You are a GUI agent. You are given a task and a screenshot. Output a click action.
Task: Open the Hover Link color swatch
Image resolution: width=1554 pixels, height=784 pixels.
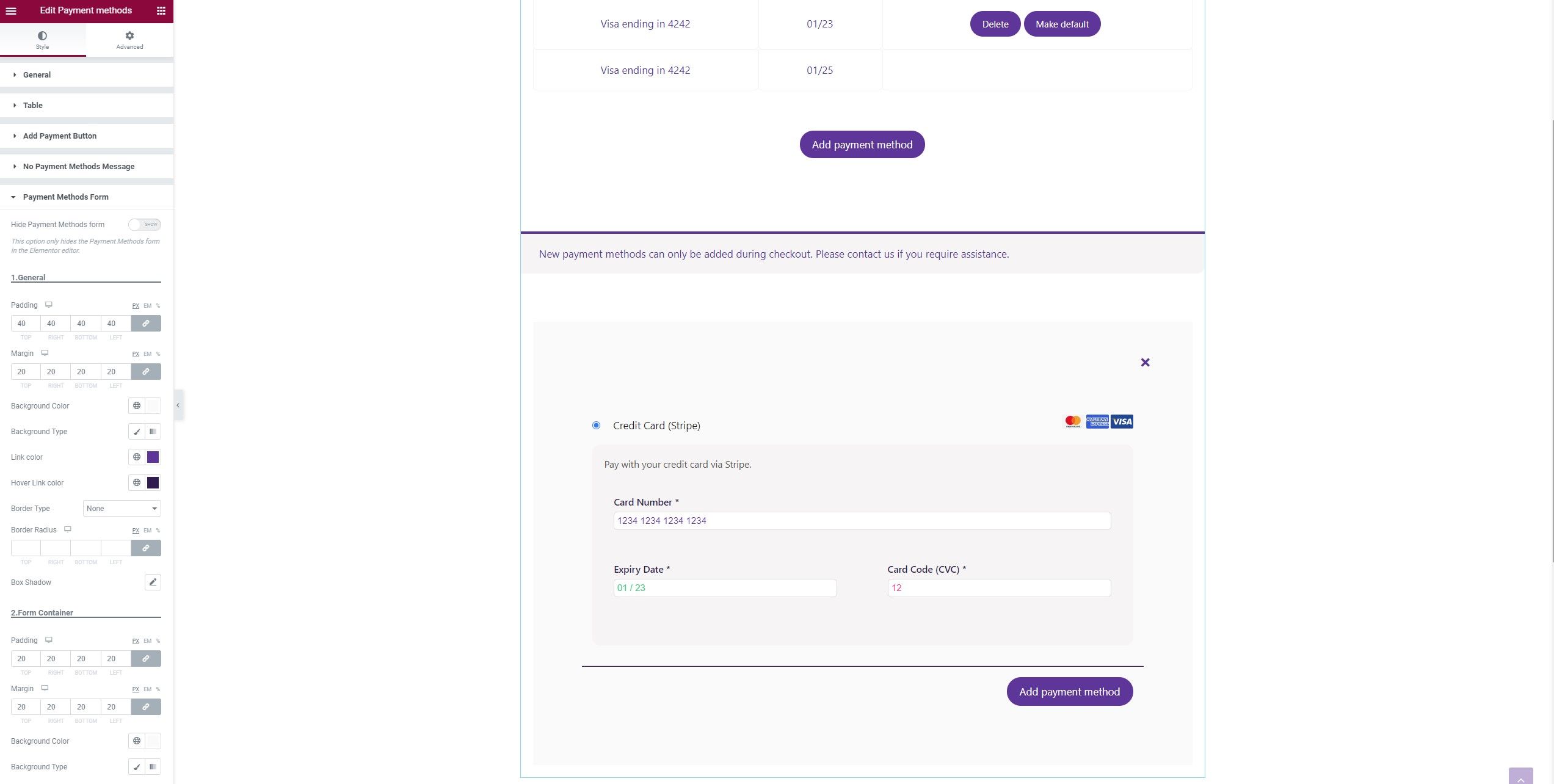coord(153,482)
